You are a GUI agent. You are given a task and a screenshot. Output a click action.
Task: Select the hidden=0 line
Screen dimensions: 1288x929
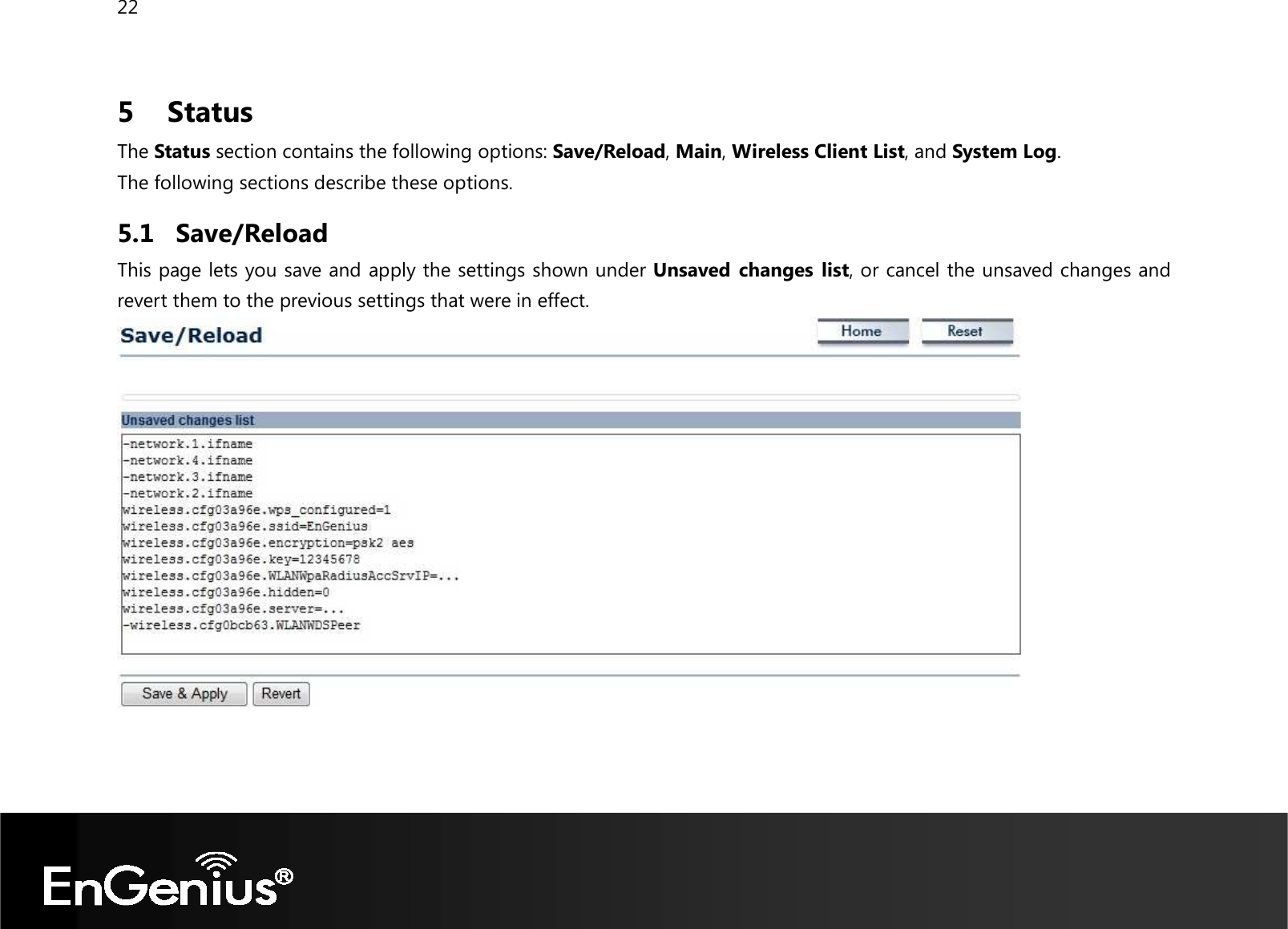[226, 592]
